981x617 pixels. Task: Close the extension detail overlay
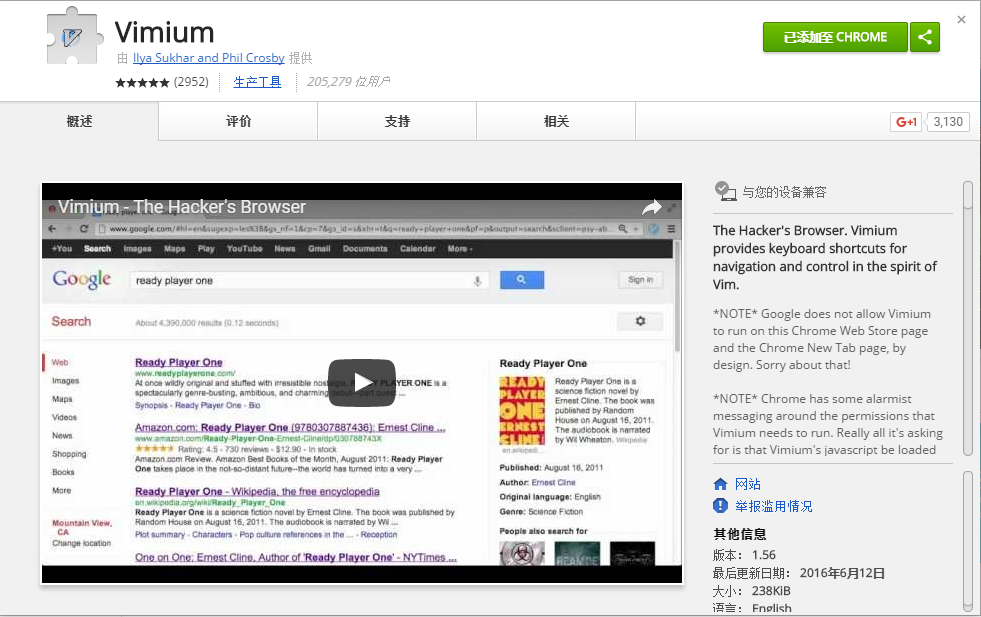coord(962,20)
